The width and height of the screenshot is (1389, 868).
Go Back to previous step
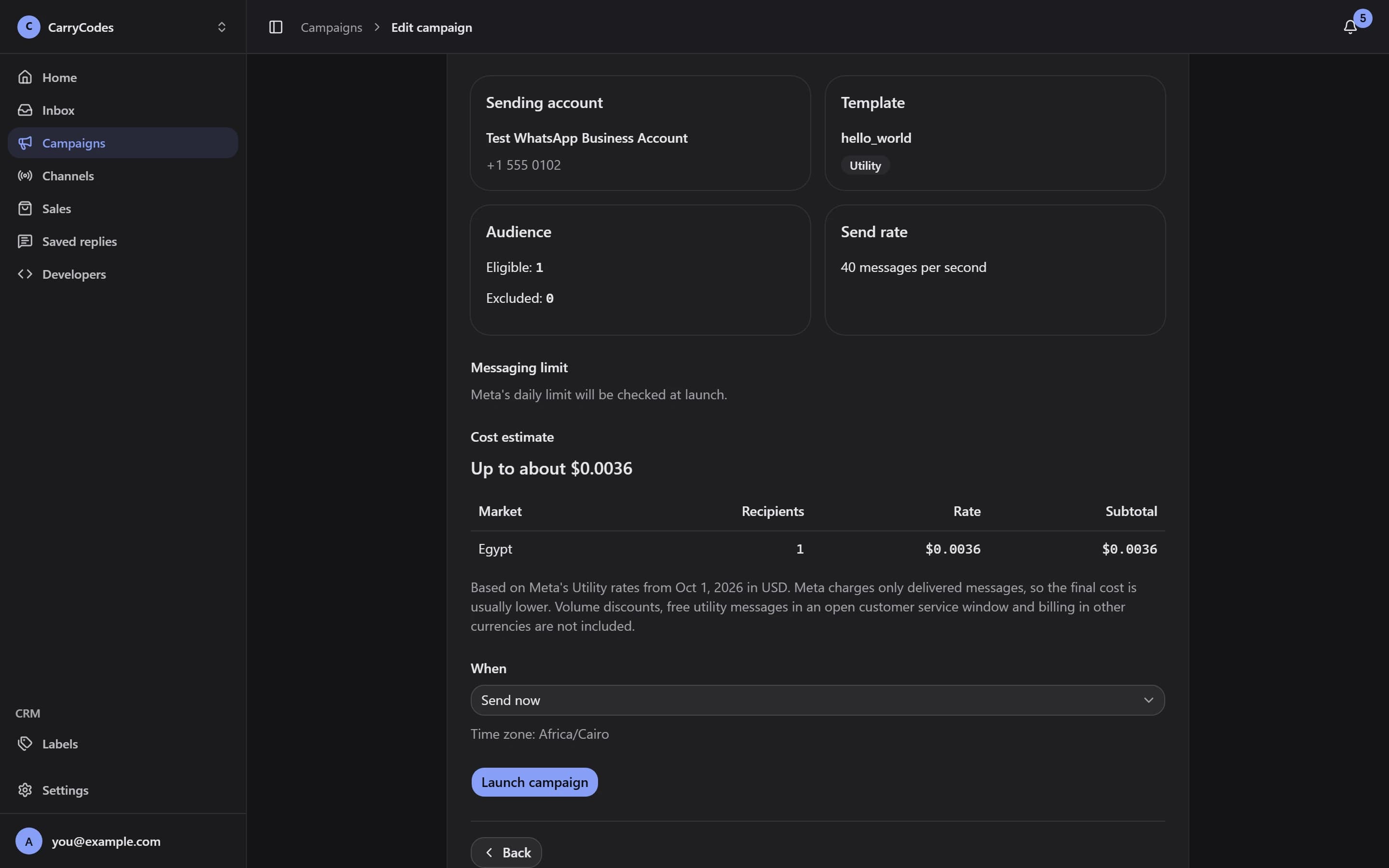(x=506, y=852)
